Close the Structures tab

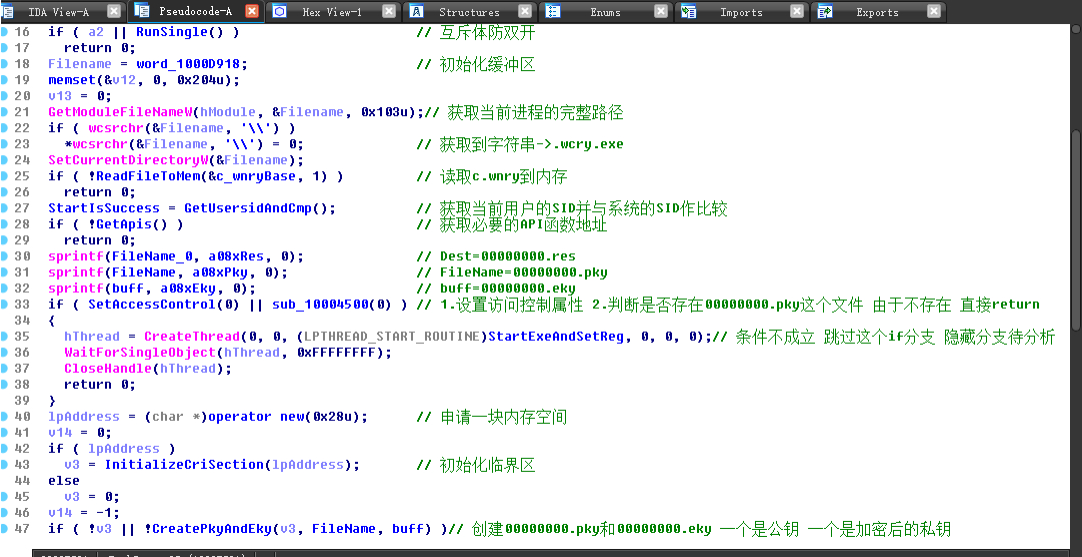pos(525,11)
